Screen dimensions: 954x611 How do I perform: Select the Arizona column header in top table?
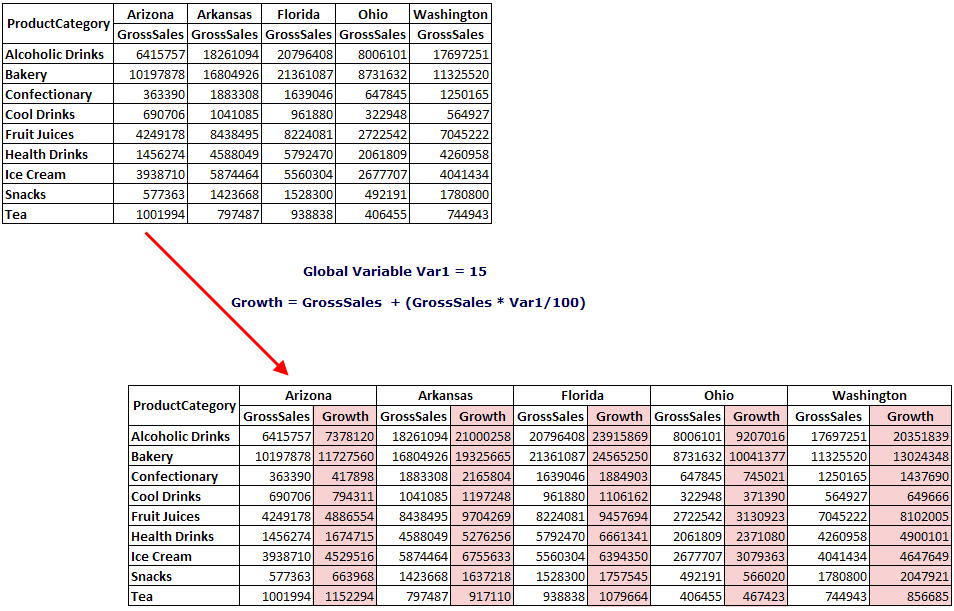click(150, 15)
